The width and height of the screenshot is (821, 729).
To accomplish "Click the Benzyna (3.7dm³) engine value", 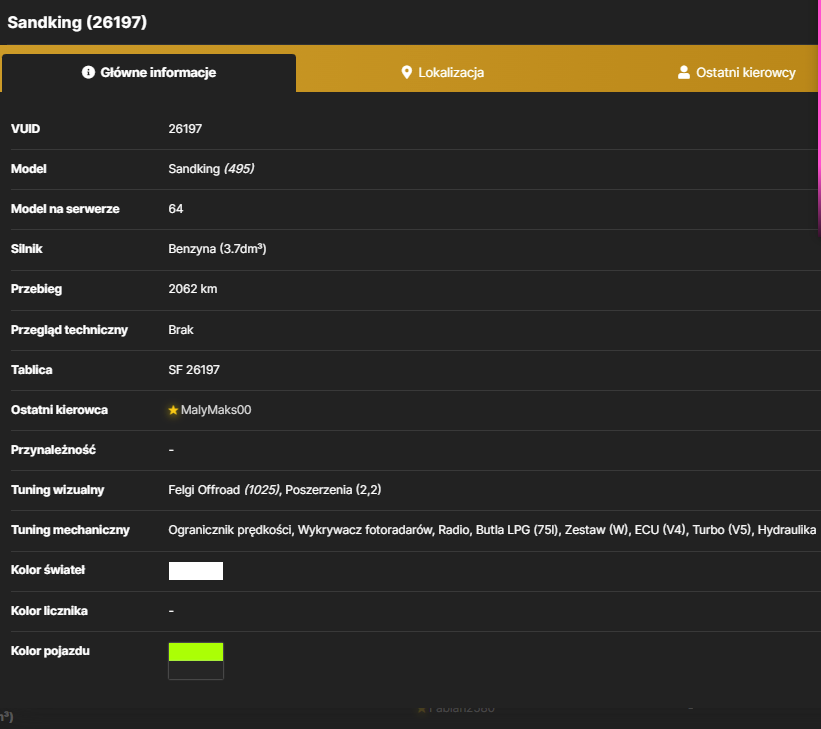I will pos(217,249).
